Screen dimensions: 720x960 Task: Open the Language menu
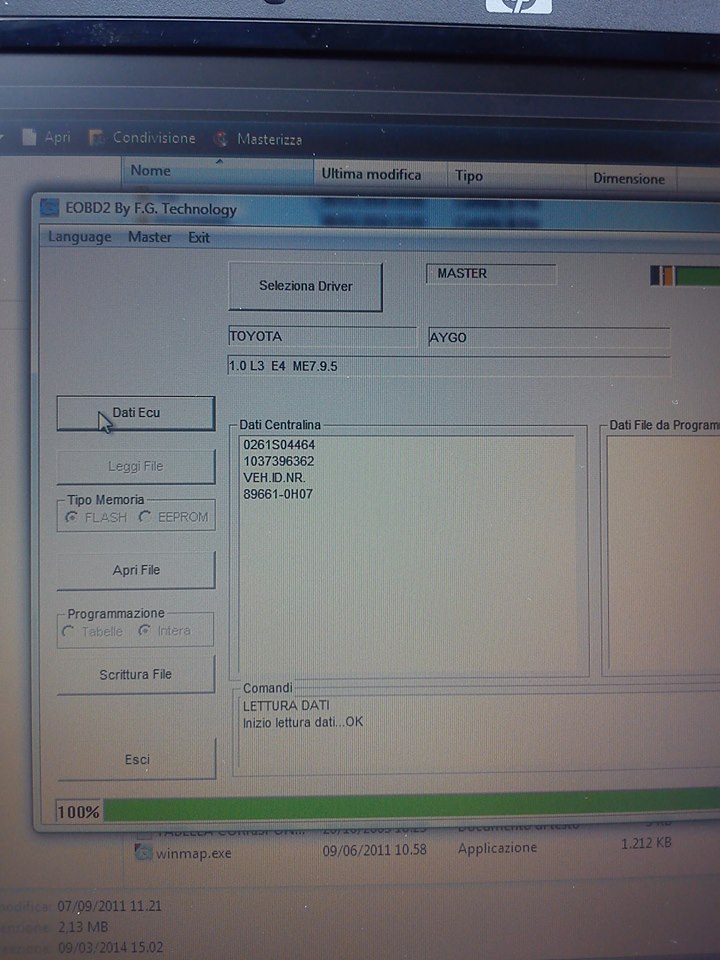pyautogui.click(x=80, y=237)
